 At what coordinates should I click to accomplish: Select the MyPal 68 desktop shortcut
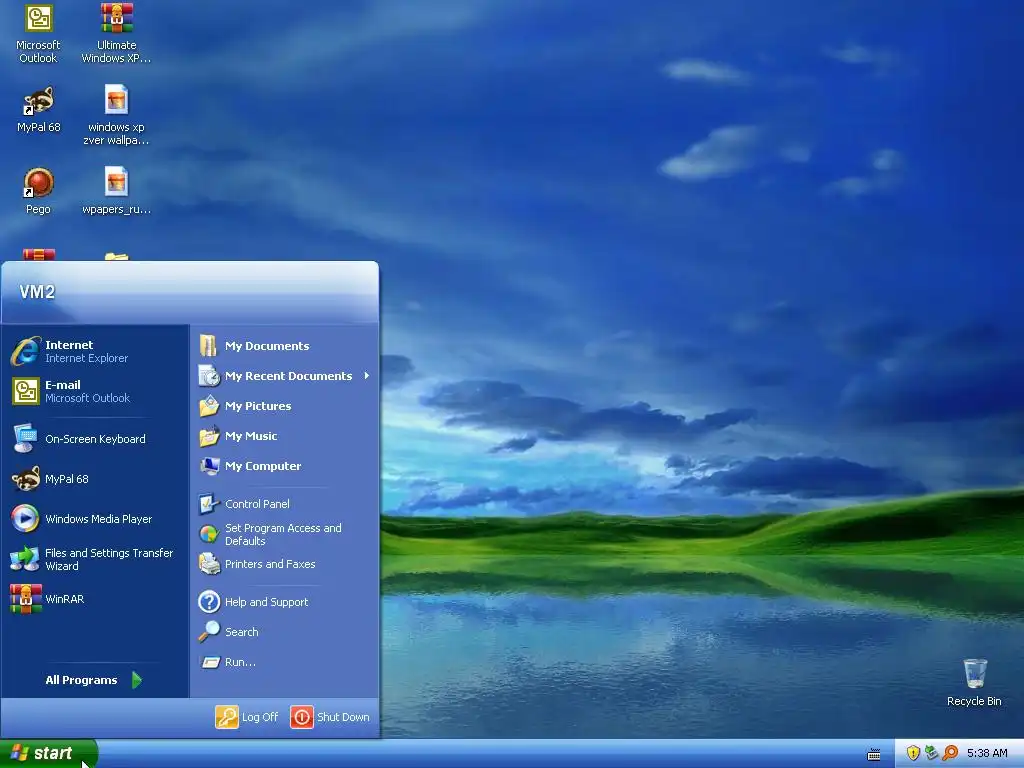click(x=38, y=109)
